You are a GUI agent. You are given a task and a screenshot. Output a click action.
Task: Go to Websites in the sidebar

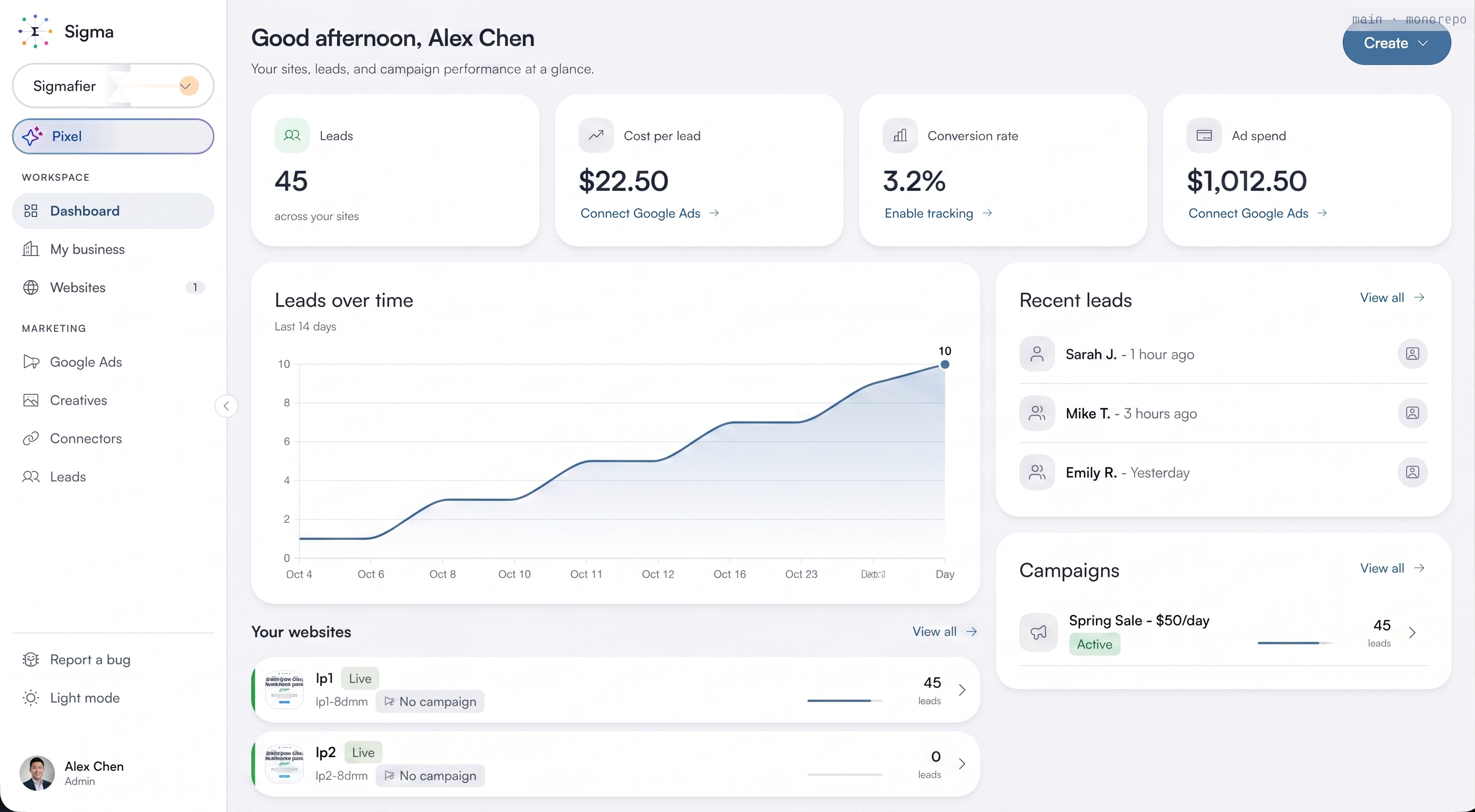click(x=113, y=288)
